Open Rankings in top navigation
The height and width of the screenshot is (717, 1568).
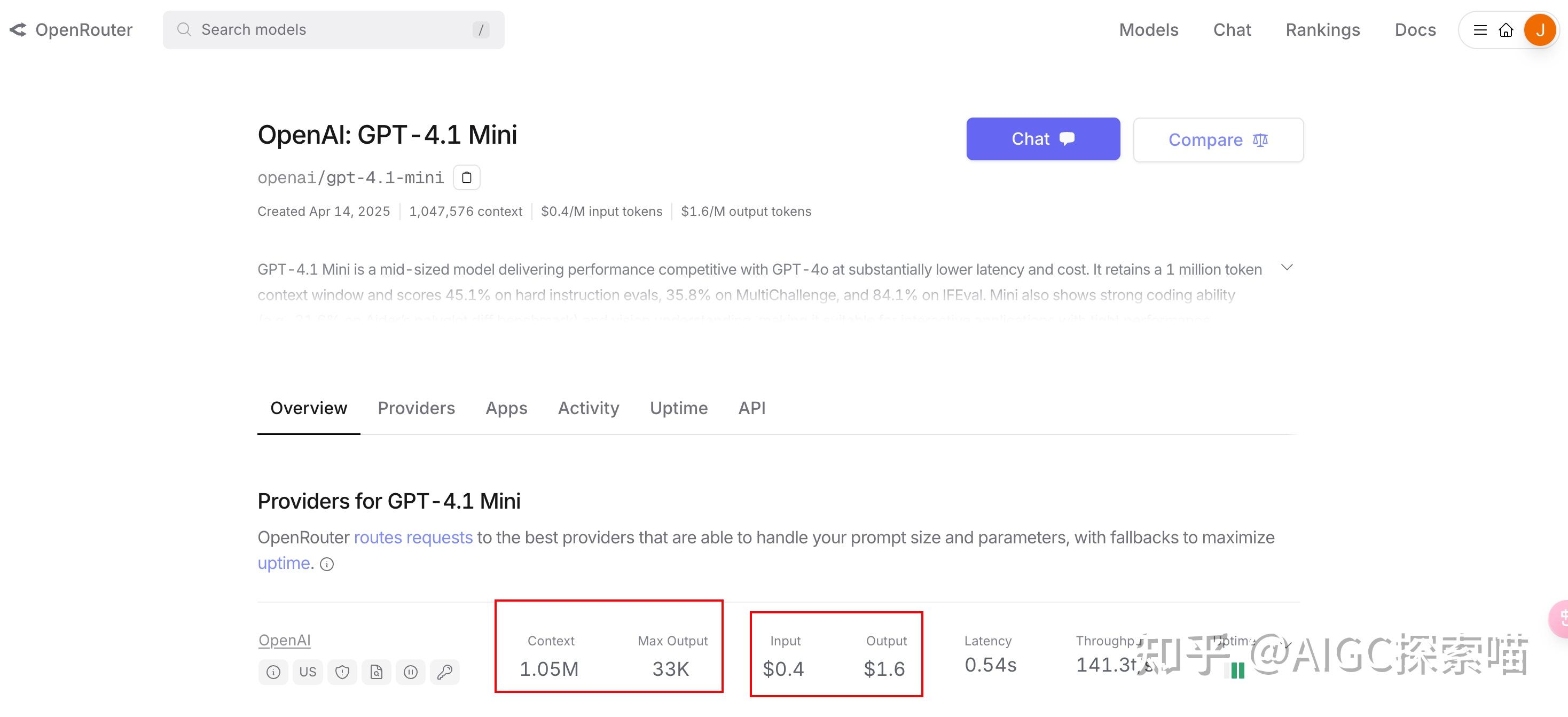[1322, 30]
